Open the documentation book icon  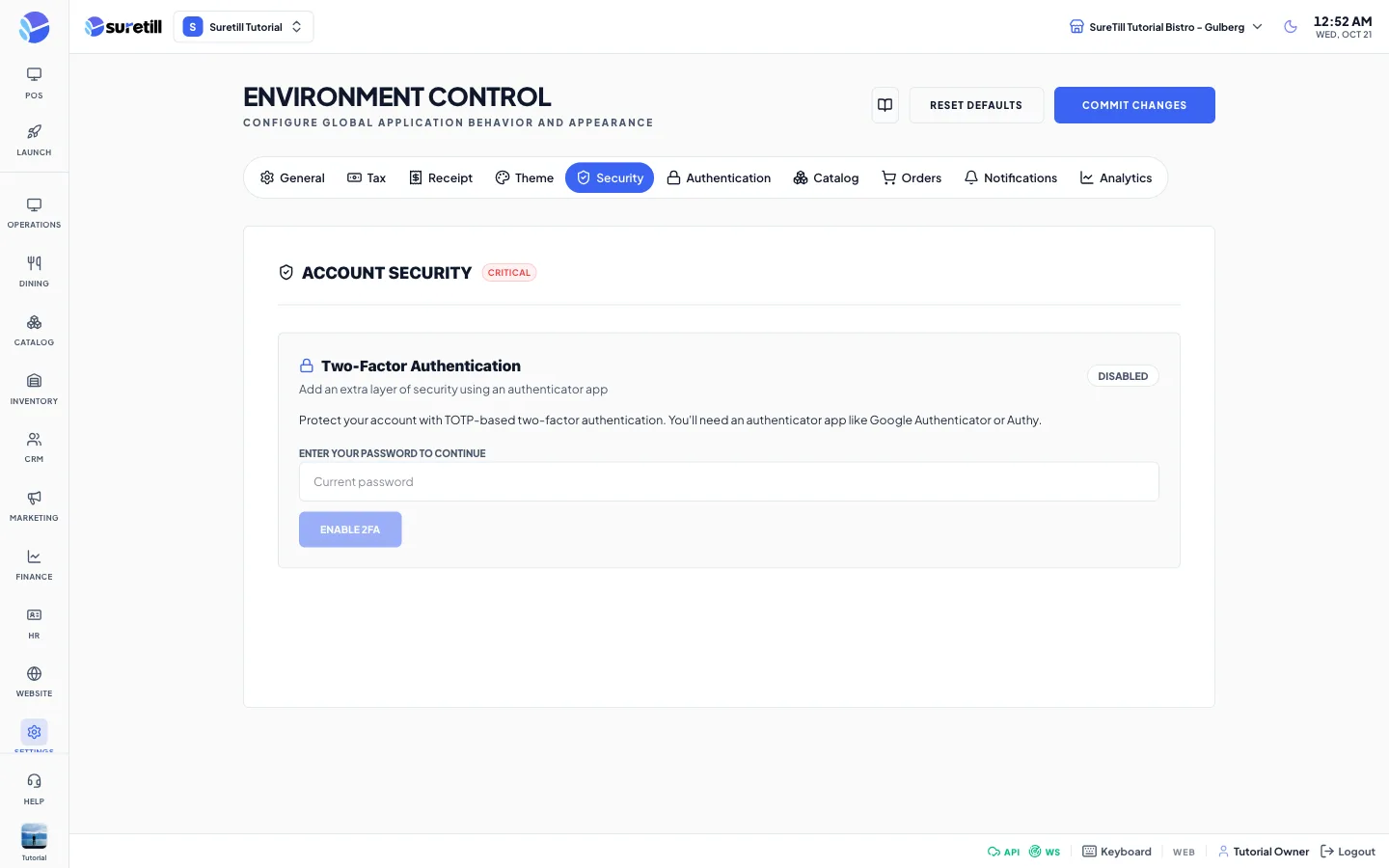[885, 105]
